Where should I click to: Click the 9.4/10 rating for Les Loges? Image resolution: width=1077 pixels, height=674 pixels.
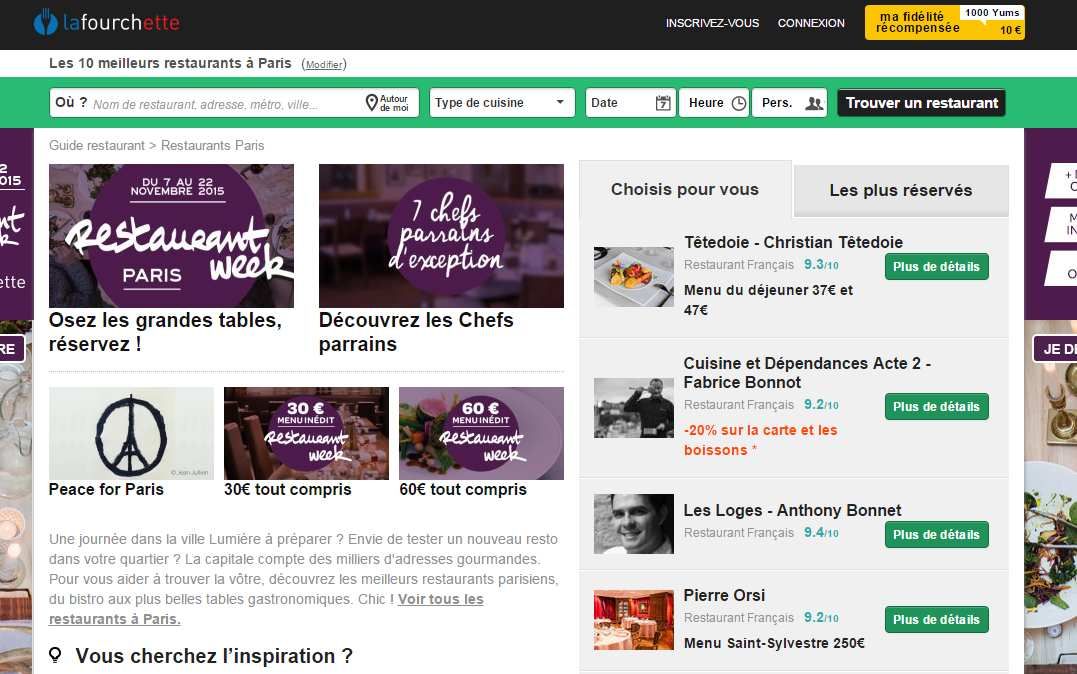coord(821,532)
